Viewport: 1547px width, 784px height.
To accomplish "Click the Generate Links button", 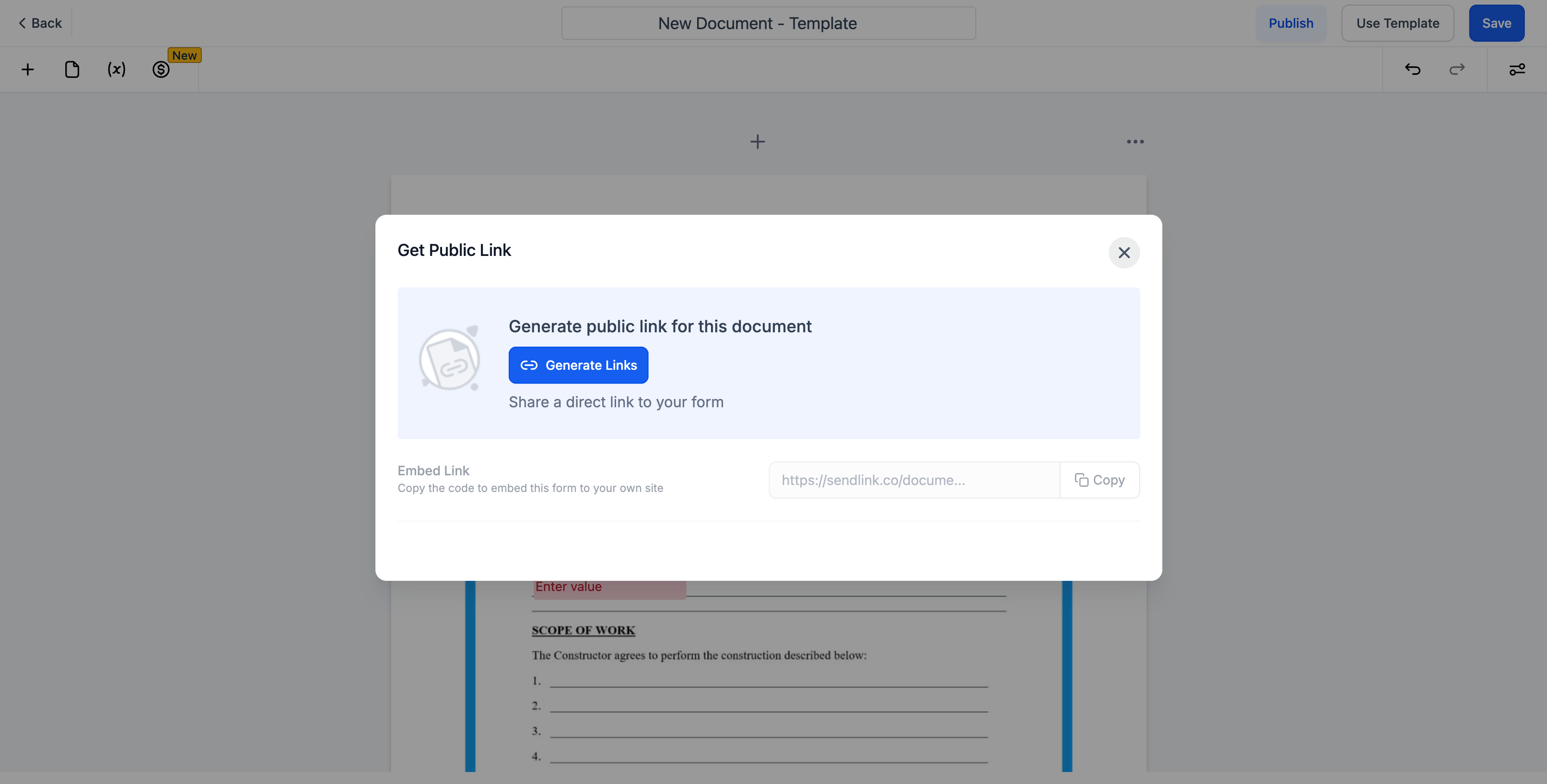I will [578, 365].
